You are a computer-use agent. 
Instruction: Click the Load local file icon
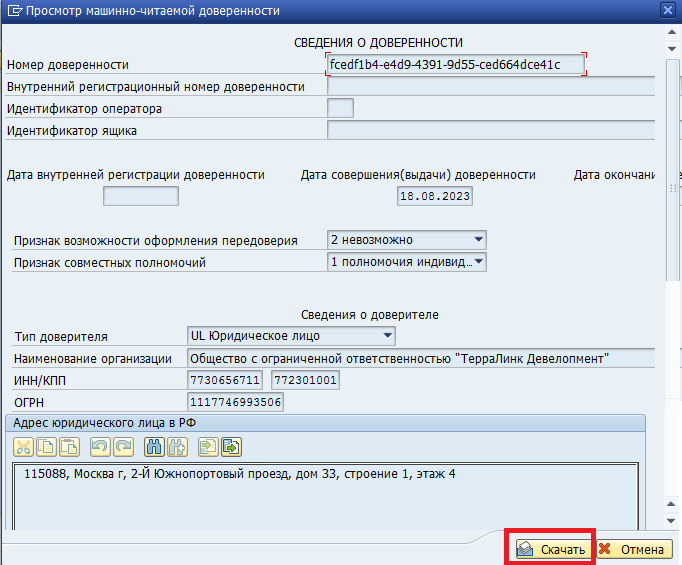point(210,446)
